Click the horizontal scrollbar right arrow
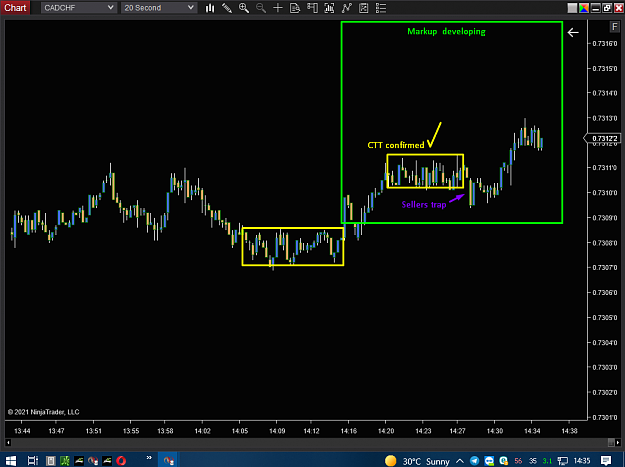 coord(618,442)
